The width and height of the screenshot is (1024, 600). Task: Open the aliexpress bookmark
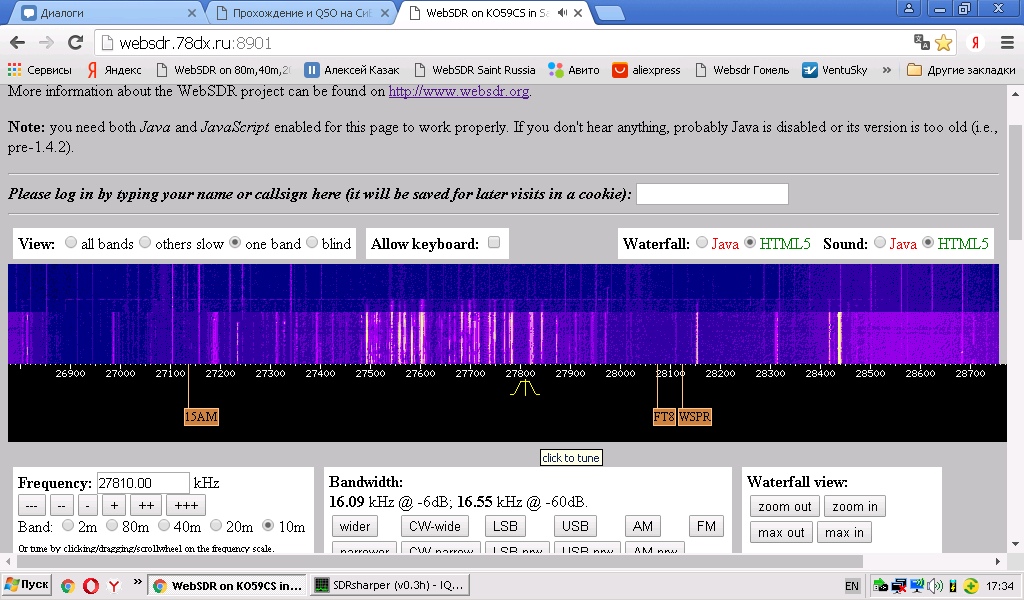tap(646, 70)
